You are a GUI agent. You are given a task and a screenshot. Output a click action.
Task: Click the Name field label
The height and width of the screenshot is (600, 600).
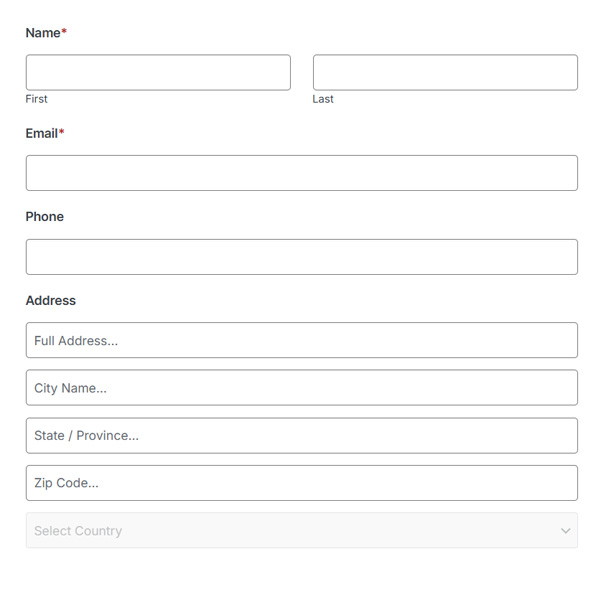43,33
